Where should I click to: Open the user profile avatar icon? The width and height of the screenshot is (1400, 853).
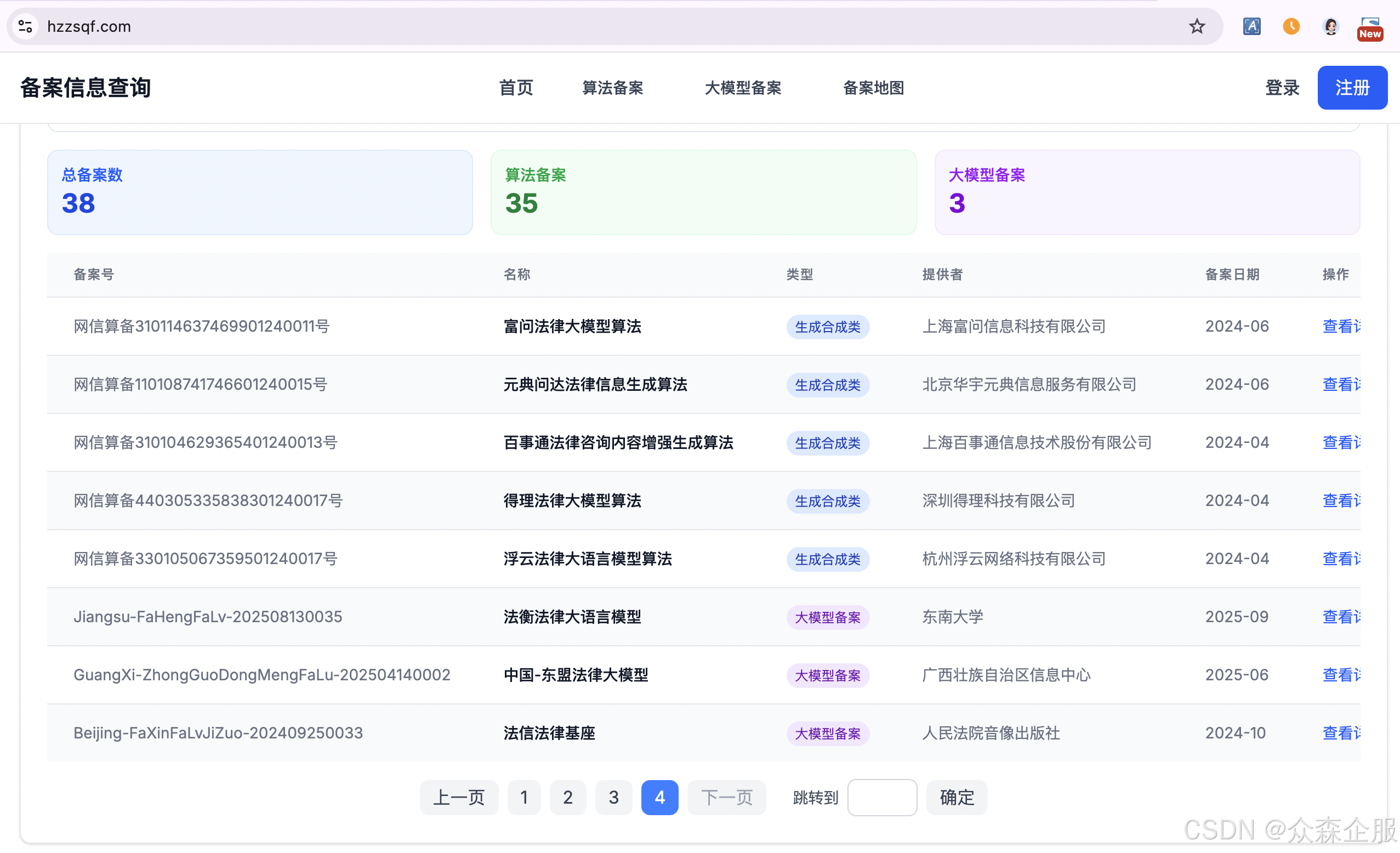tap(1331, 26)
